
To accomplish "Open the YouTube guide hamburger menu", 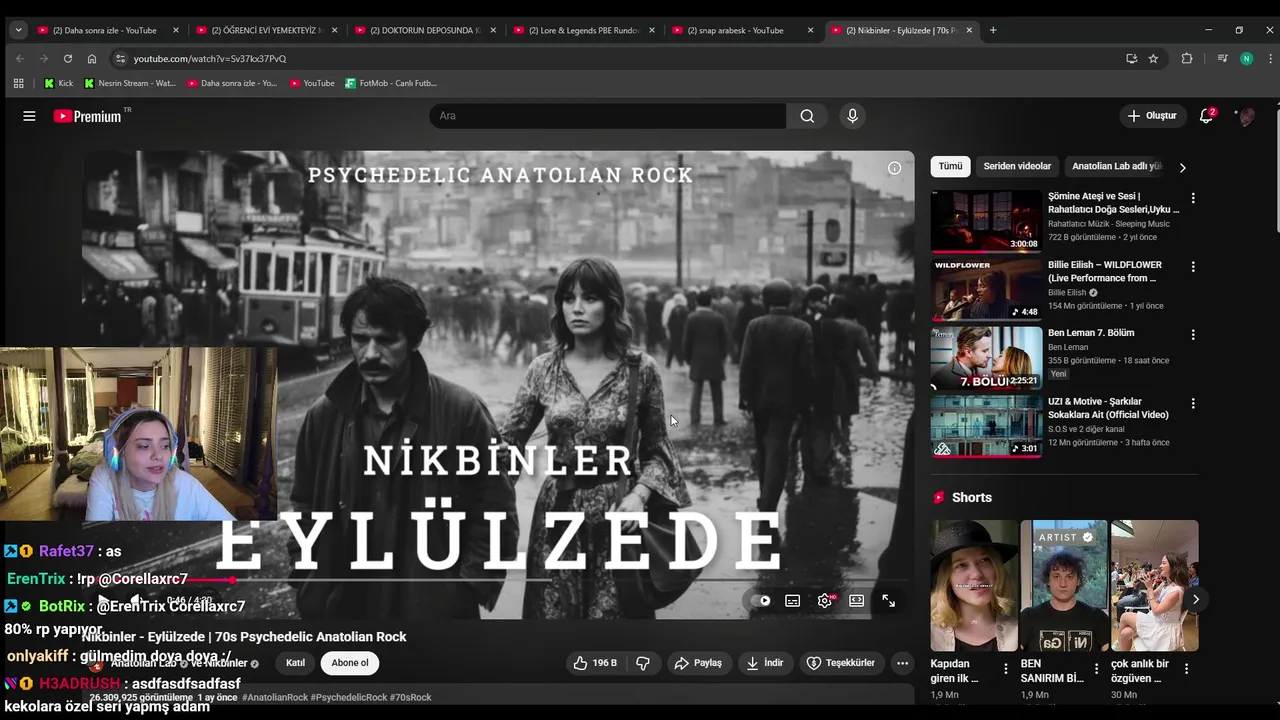I will click(x=29, y=116).
